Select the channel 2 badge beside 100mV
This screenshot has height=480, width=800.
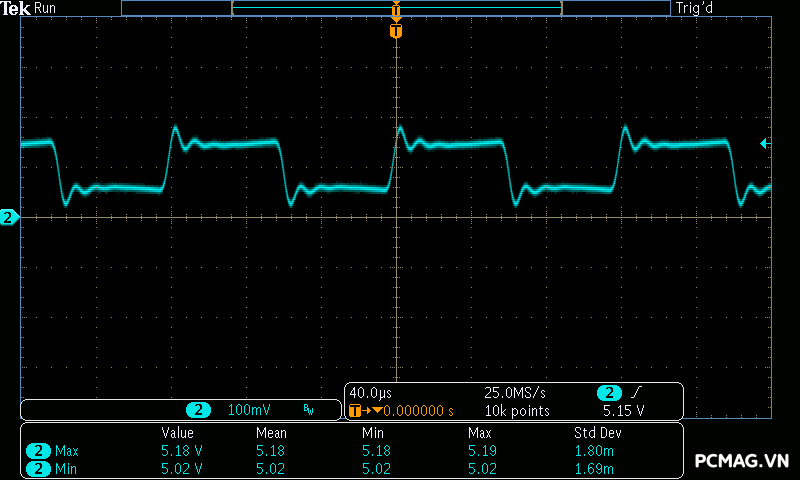coord(199,410)
